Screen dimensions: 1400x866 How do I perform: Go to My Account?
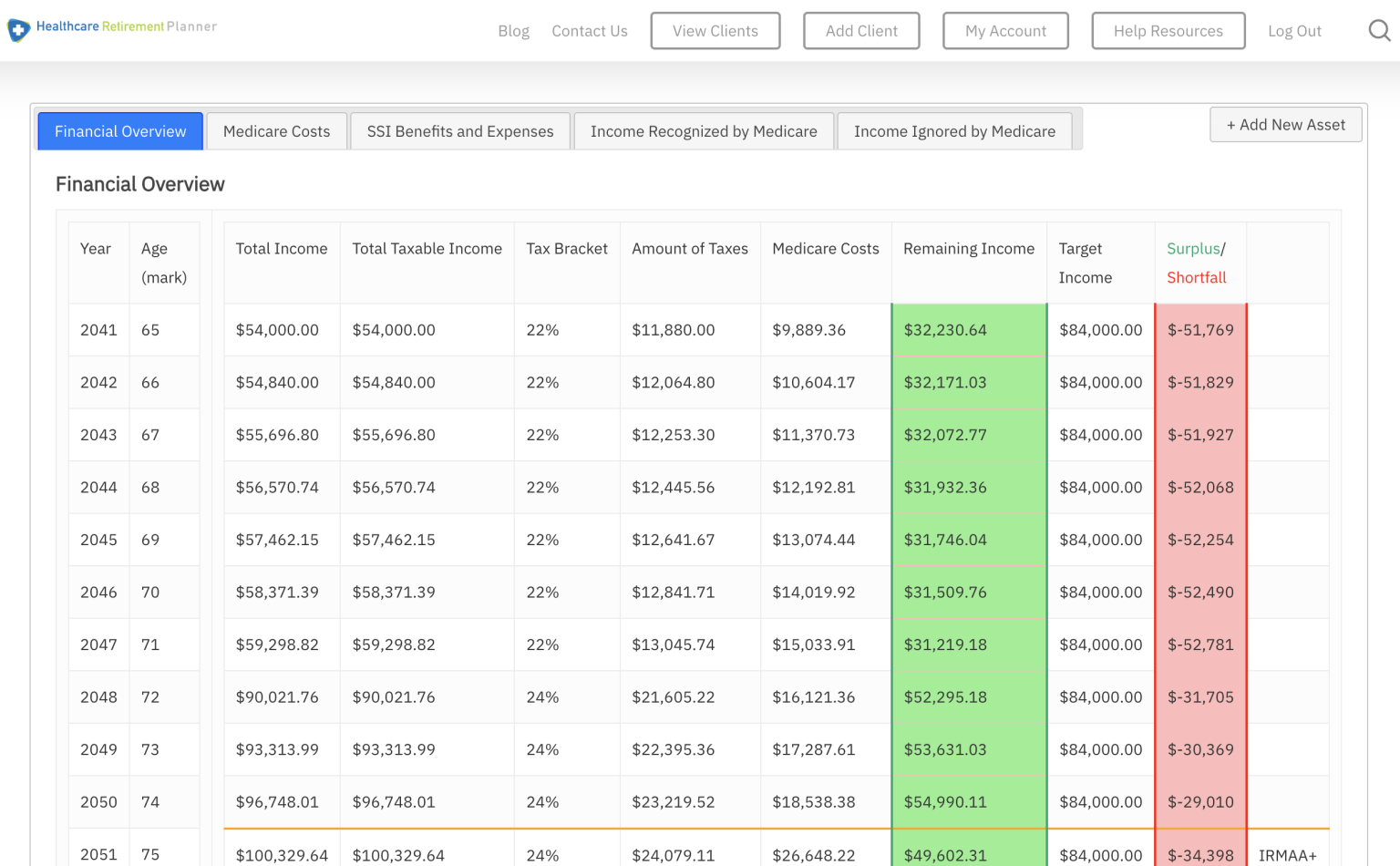pyautogui.click(x=1005, y=31)
